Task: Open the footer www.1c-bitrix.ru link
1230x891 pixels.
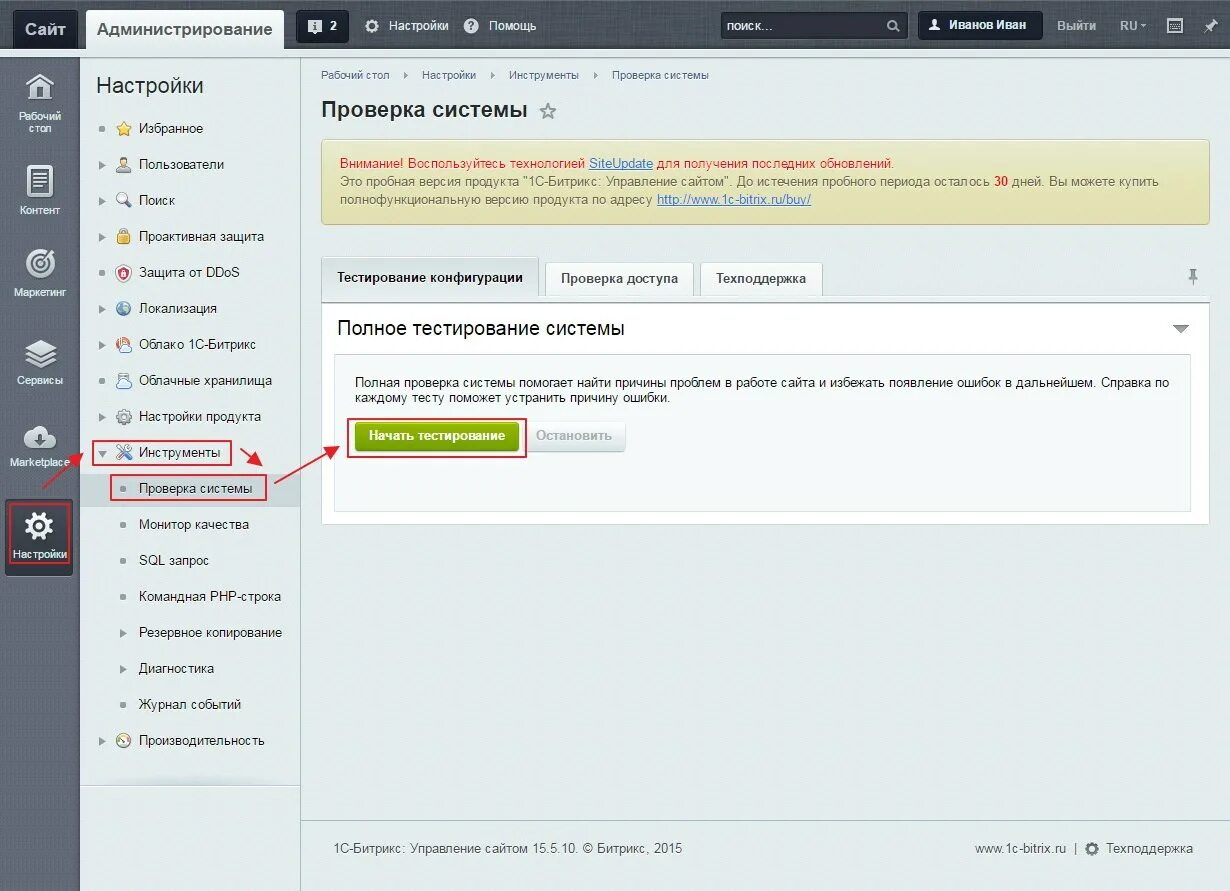Action: 1021,848
